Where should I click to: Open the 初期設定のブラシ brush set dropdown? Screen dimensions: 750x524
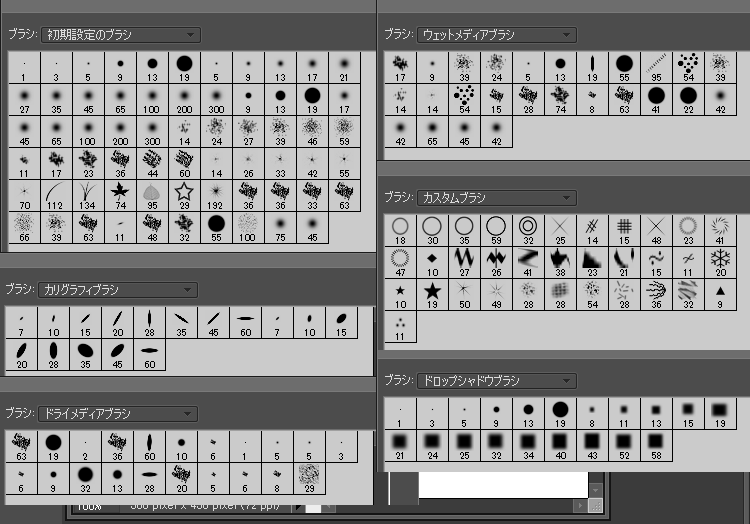coord(121,35)
